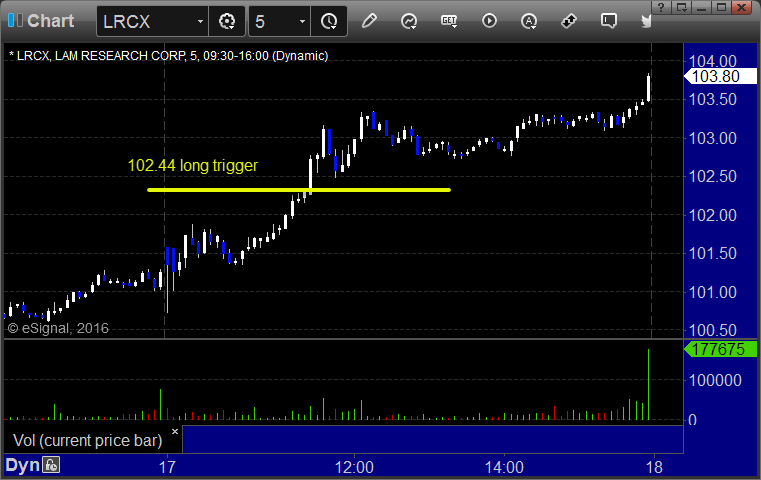
Task: Click the date 17 label on time axis
Action: point(167,467)
